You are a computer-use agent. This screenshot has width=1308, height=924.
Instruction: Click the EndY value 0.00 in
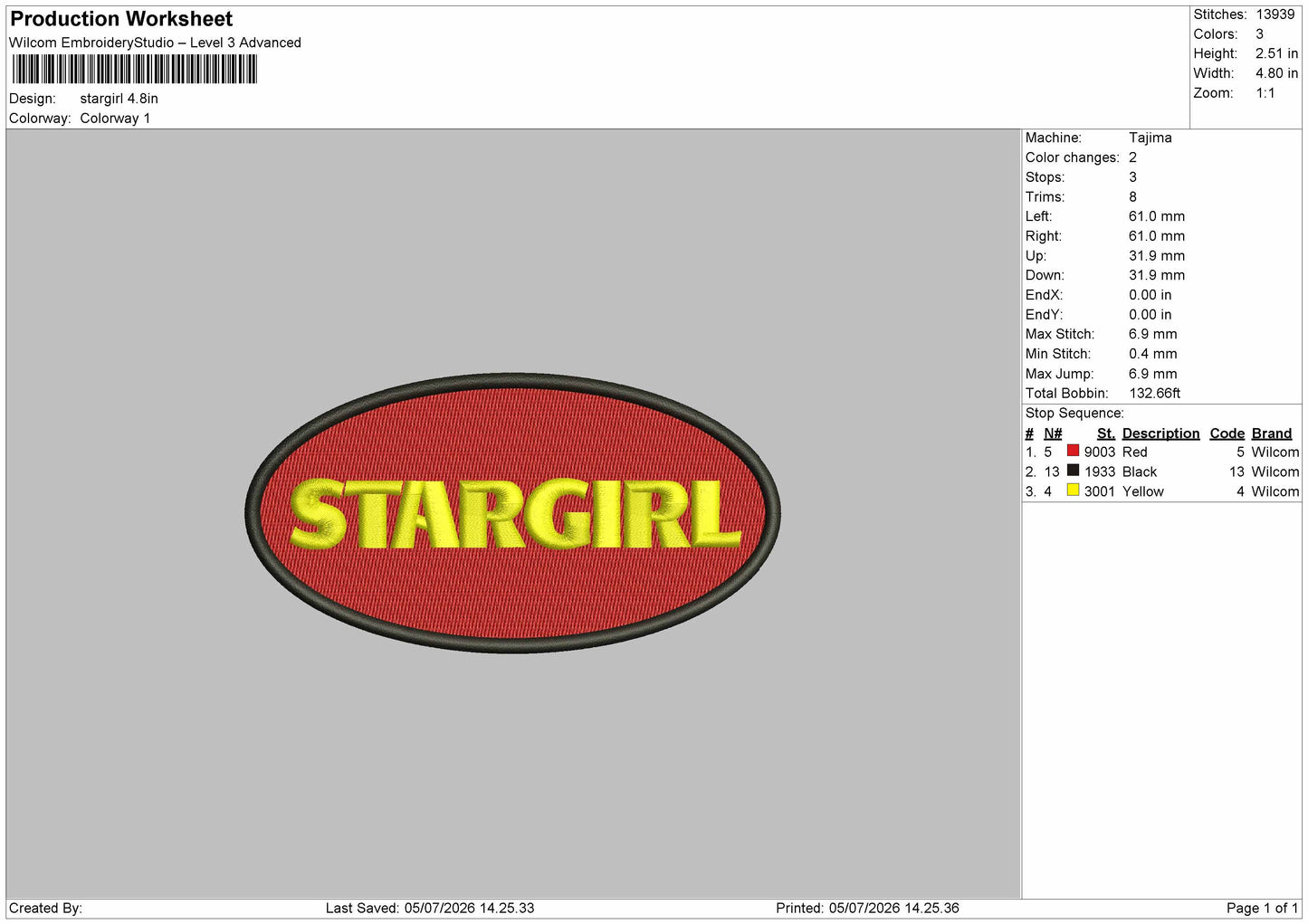click(x=1150, y=315)
